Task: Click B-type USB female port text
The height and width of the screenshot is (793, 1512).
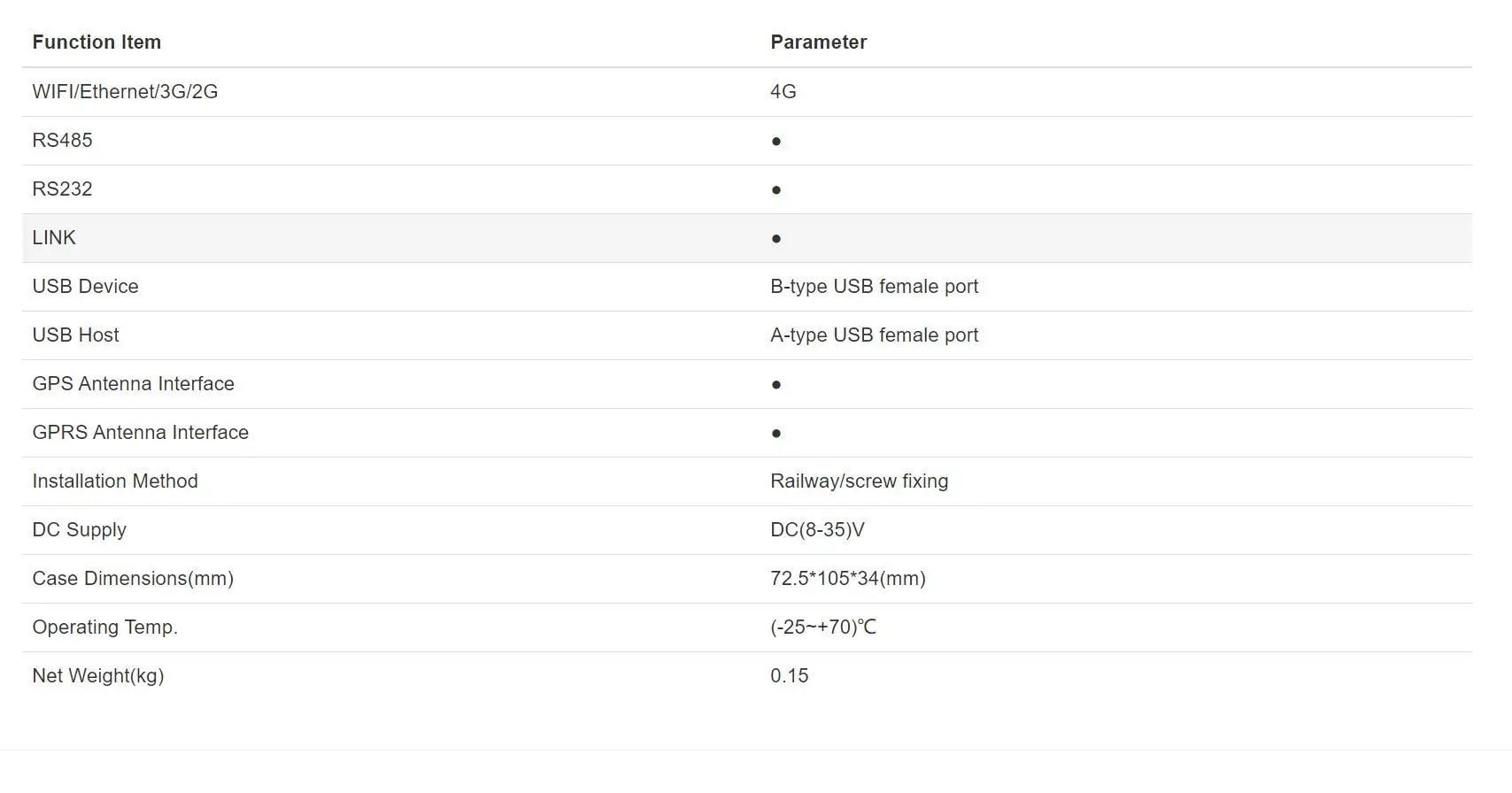Action: point(874,286)
